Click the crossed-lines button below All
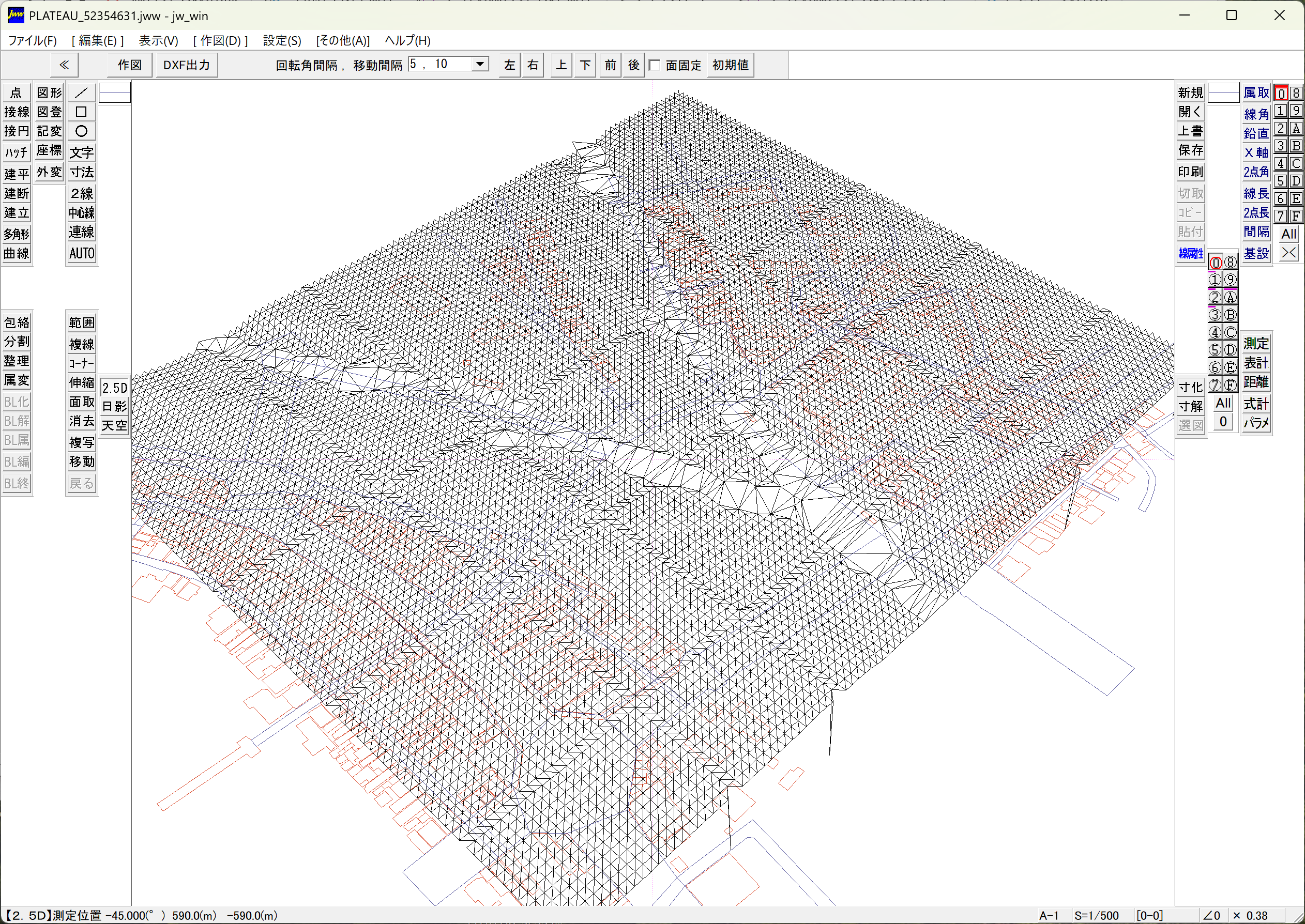 pos(1288,253)
